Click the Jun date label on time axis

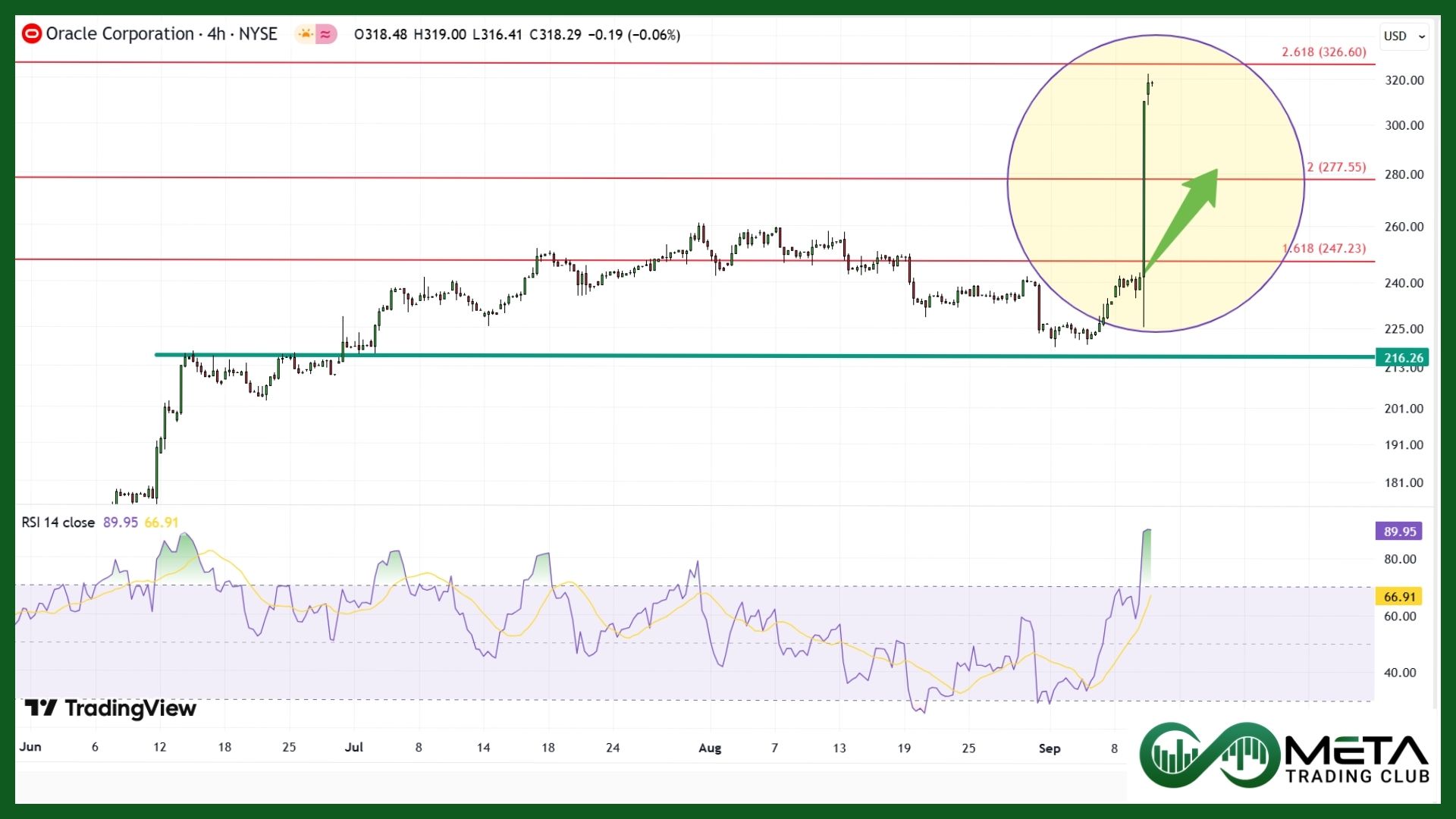(x=30, y=747)
